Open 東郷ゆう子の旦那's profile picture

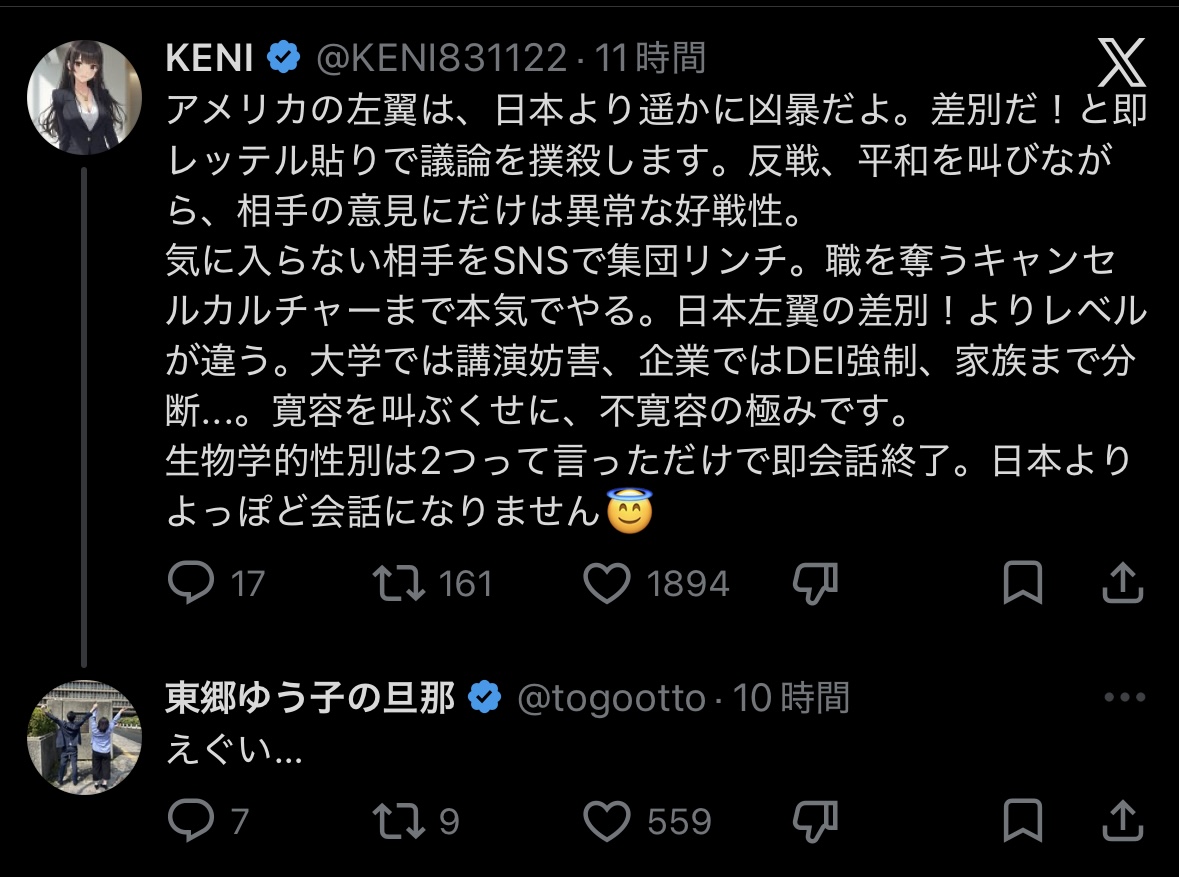[x=84, y=737]
